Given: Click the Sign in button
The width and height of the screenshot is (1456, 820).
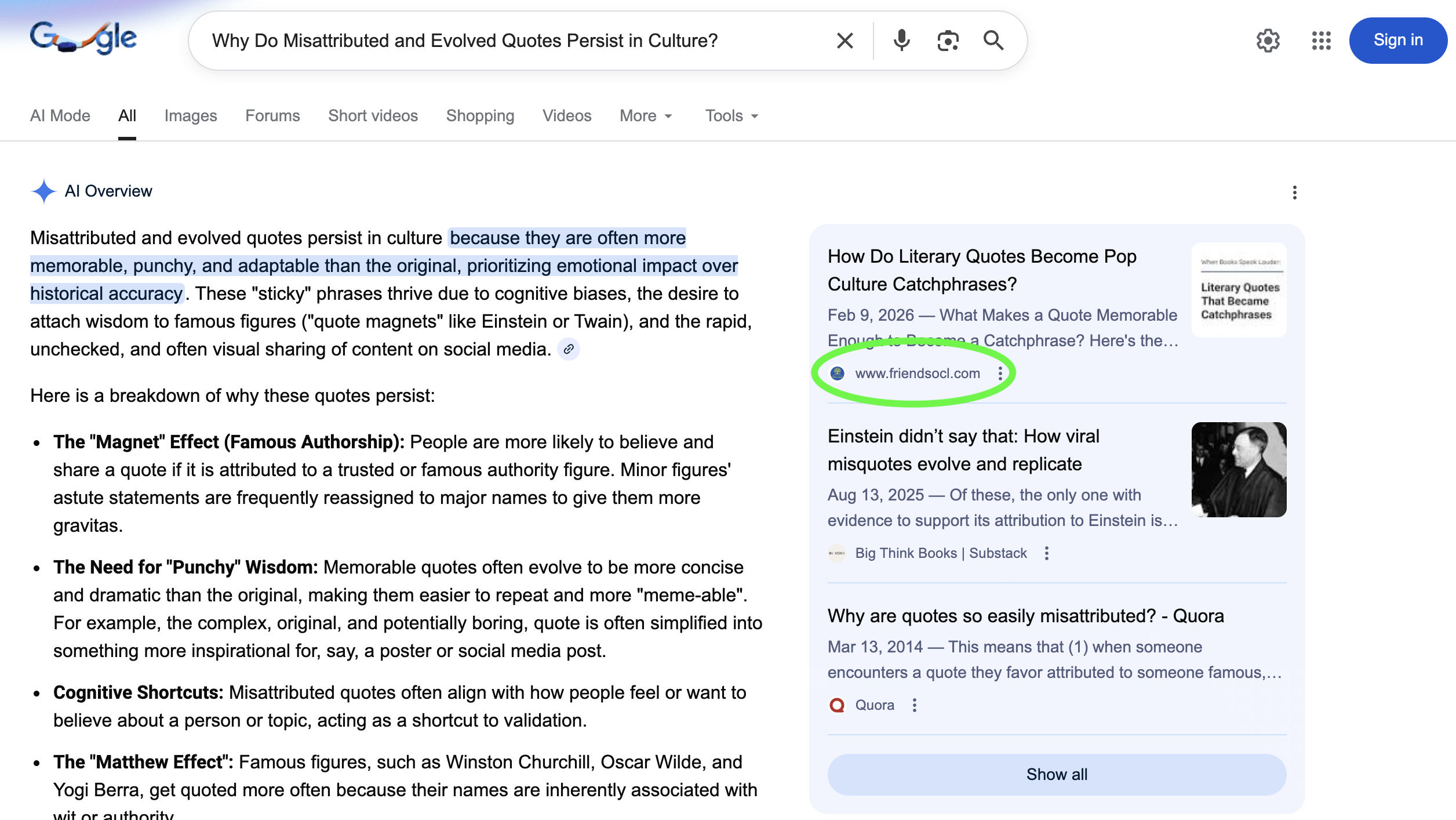Looking at the screenshot, I should pyautogui.click(x=1398, y=40).
